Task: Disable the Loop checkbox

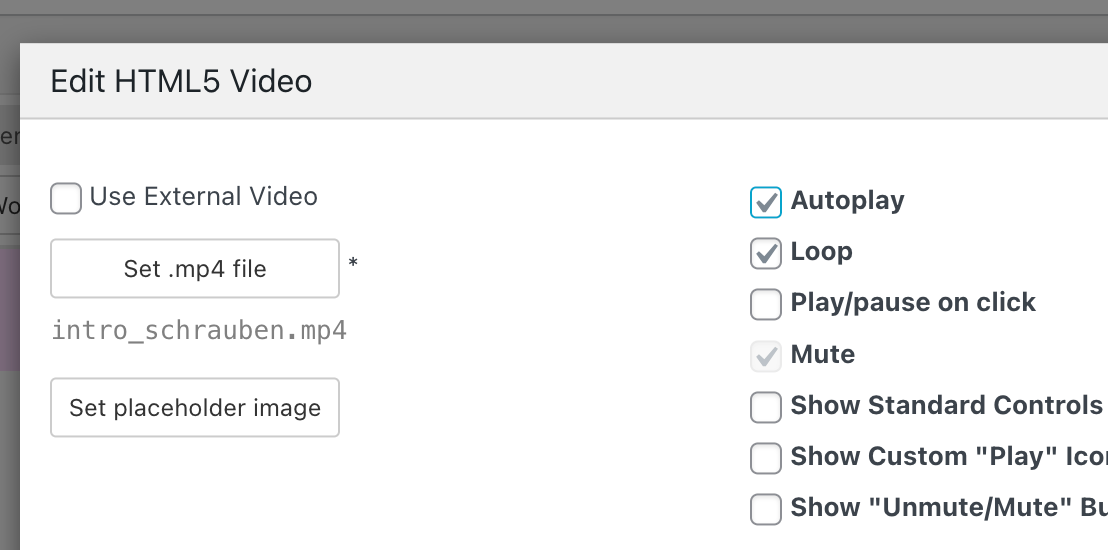Action: coord(766,253)
